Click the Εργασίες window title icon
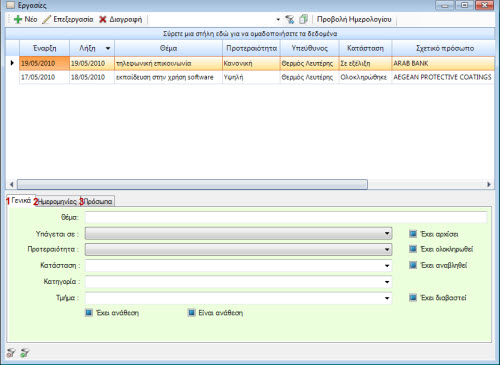 pos(11,5)
